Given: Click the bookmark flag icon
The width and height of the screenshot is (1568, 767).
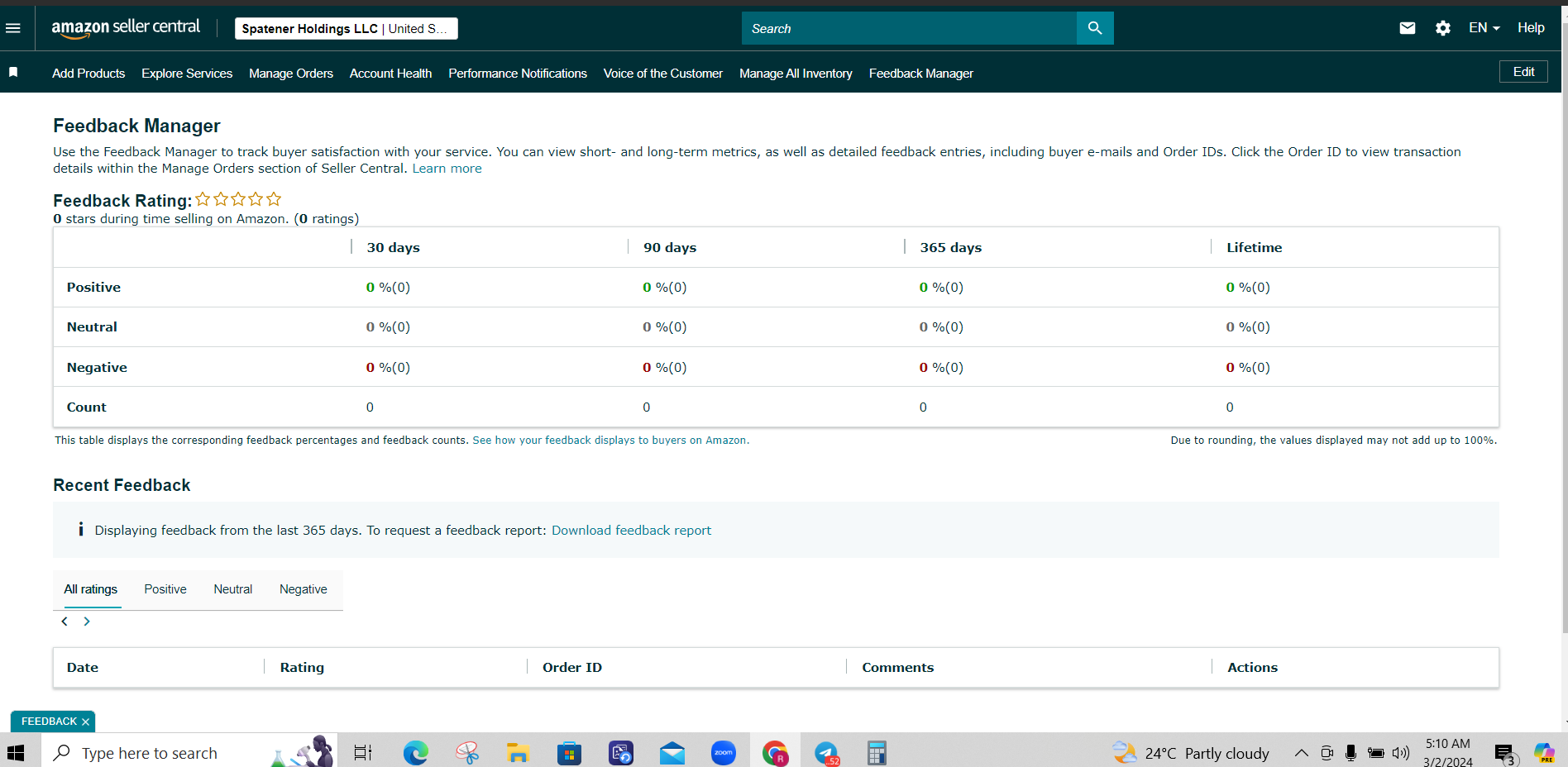Looking at the screenshot, I should tap(13, 73).
